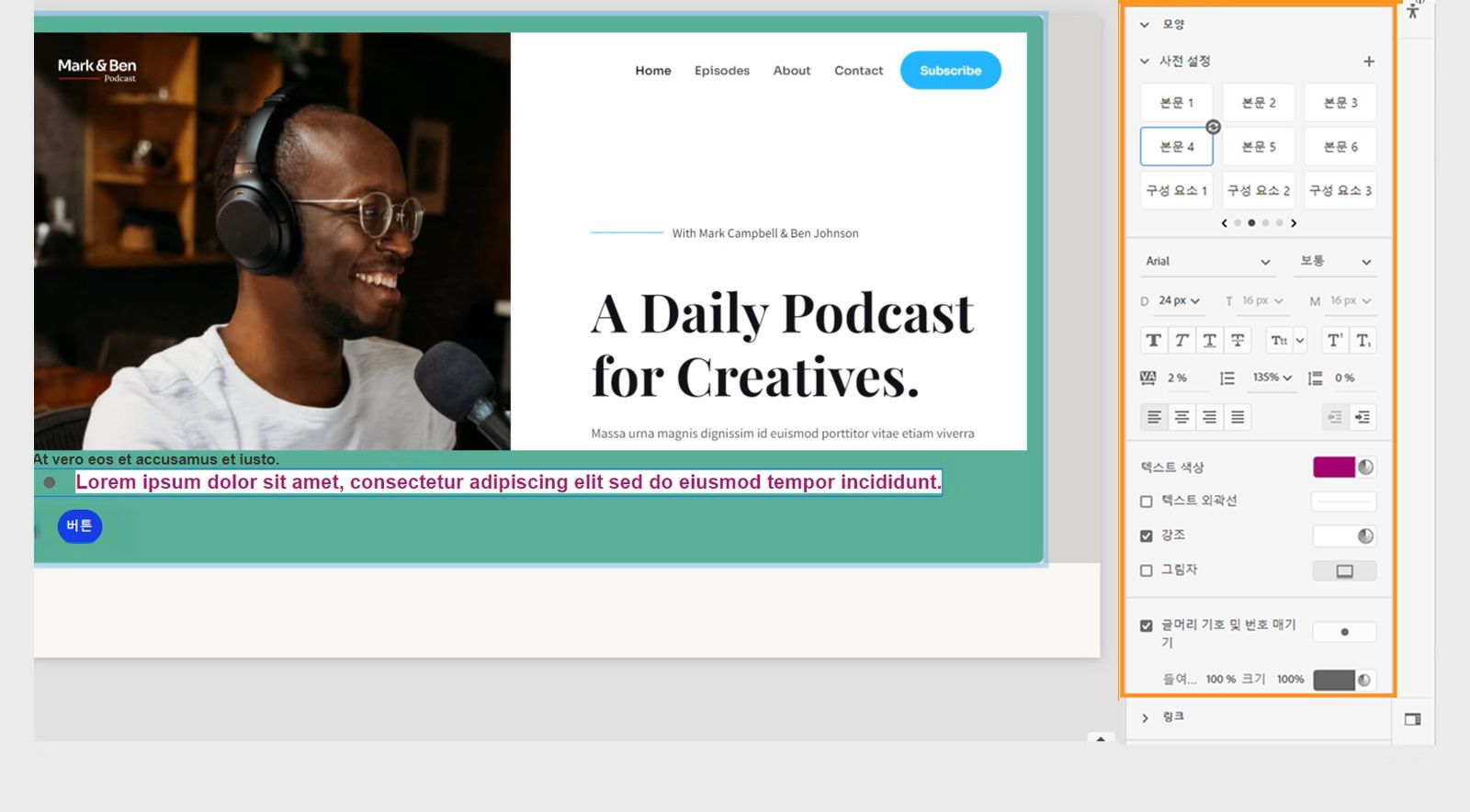Image resolution: width=1470 pixels, height=812 pixels.
Task: Enable the 텍스트 외곽선 checkbox
Action: (x=1146, y=502)
